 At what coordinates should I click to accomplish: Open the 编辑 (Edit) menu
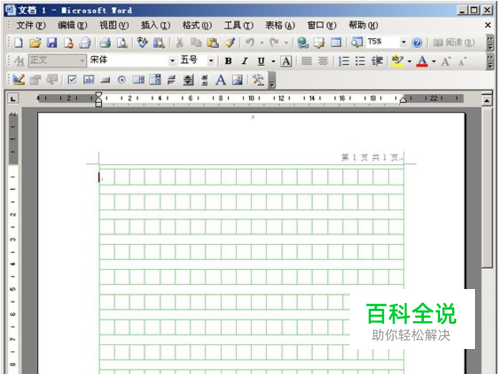coord(72,25)
